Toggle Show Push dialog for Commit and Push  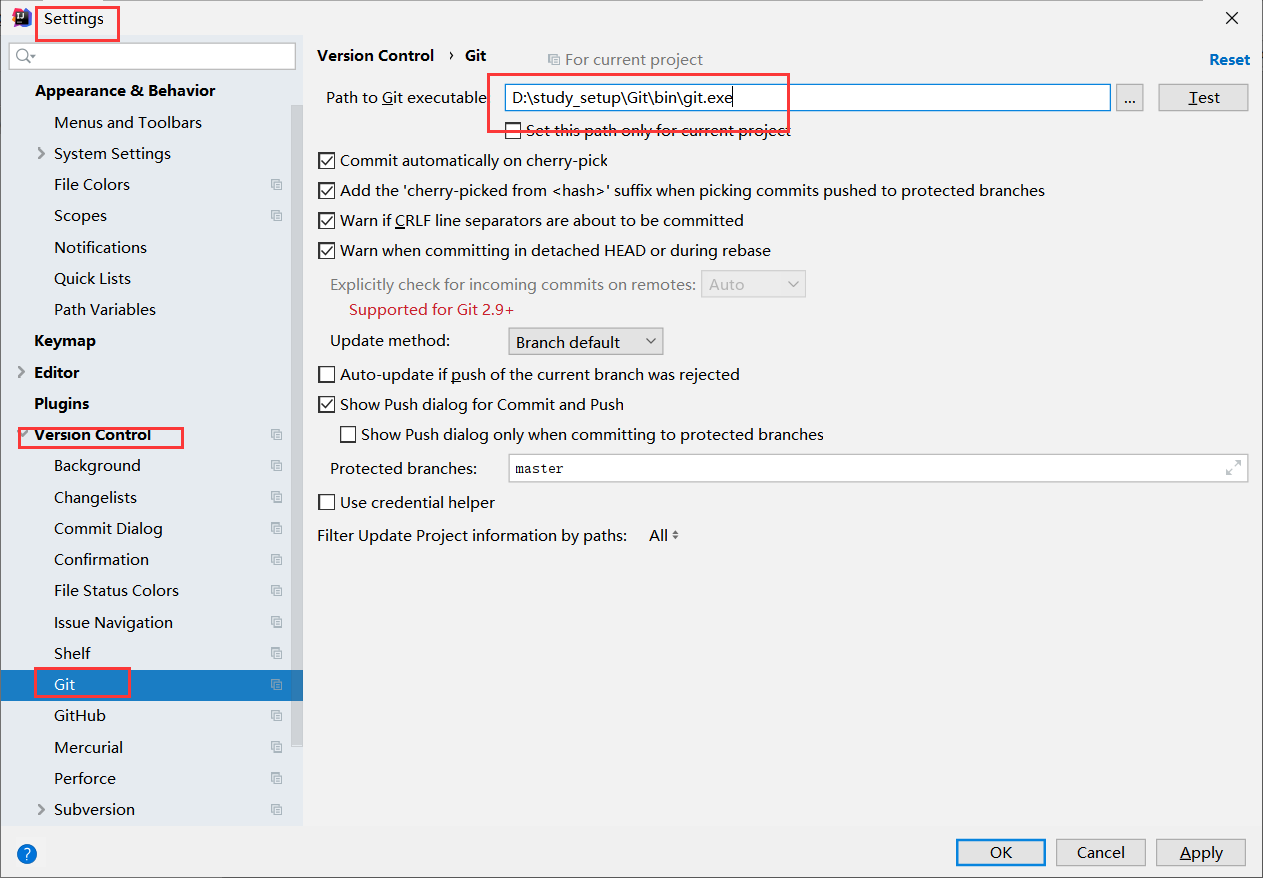point(326,404)
